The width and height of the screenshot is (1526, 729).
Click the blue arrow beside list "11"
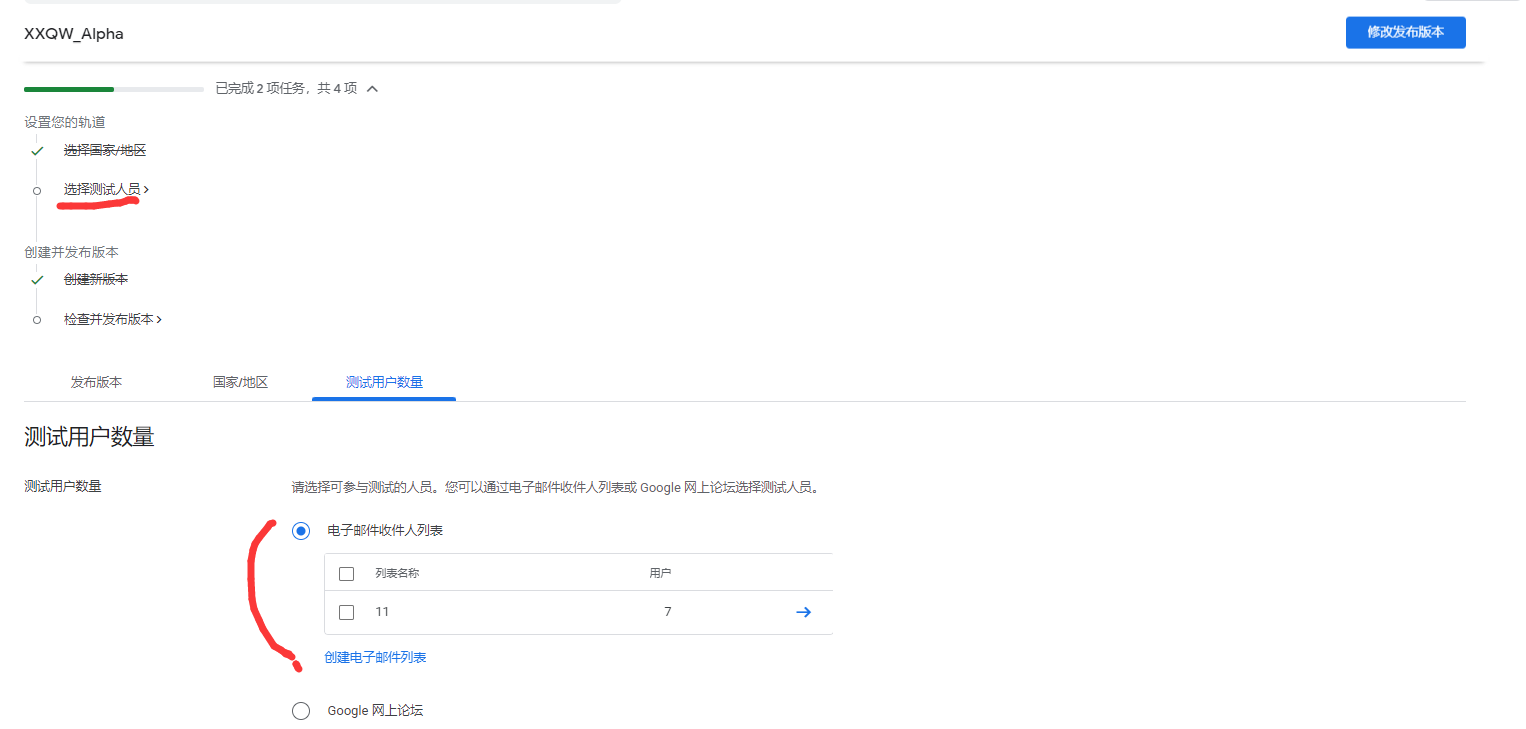tap(803, 611)
